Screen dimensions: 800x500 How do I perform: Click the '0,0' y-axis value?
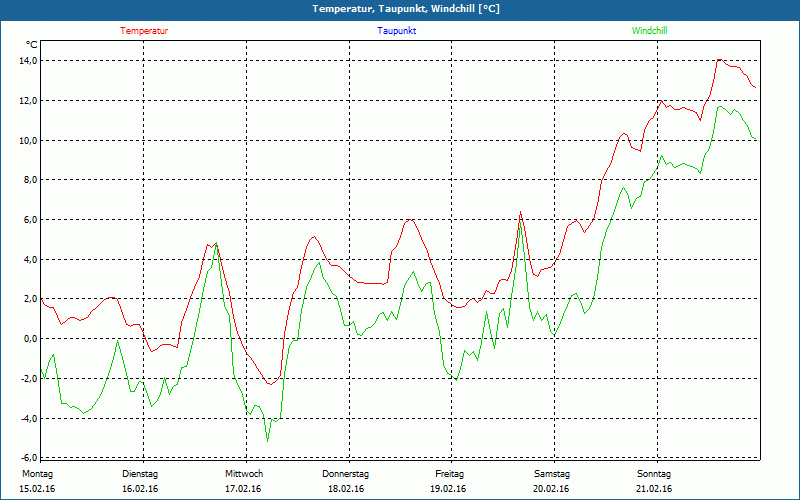coord(31,338)
